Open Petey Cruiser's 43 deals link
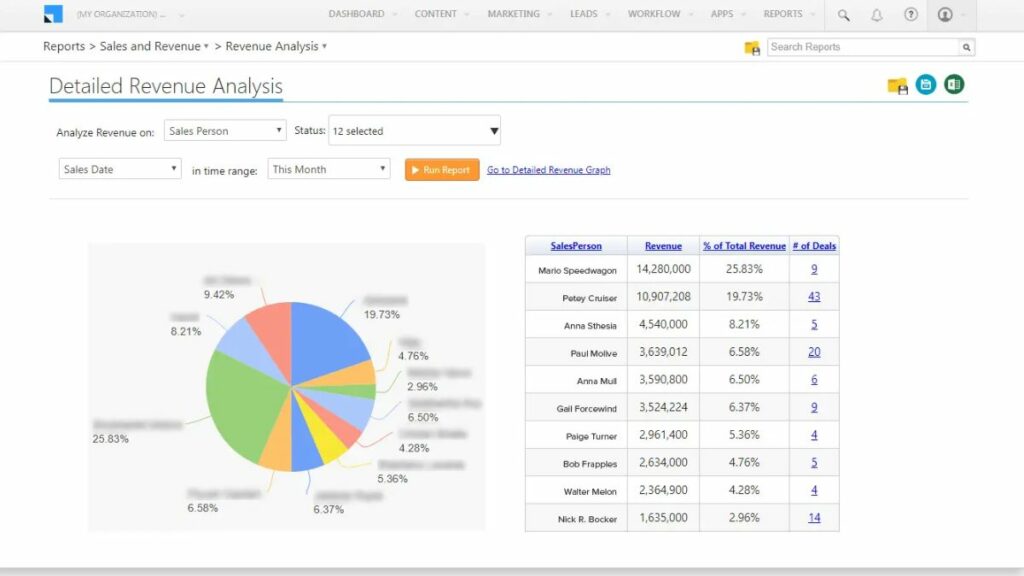Image resolution: width=1024 pixels, height=576 pixels. [x=812, y=296]
